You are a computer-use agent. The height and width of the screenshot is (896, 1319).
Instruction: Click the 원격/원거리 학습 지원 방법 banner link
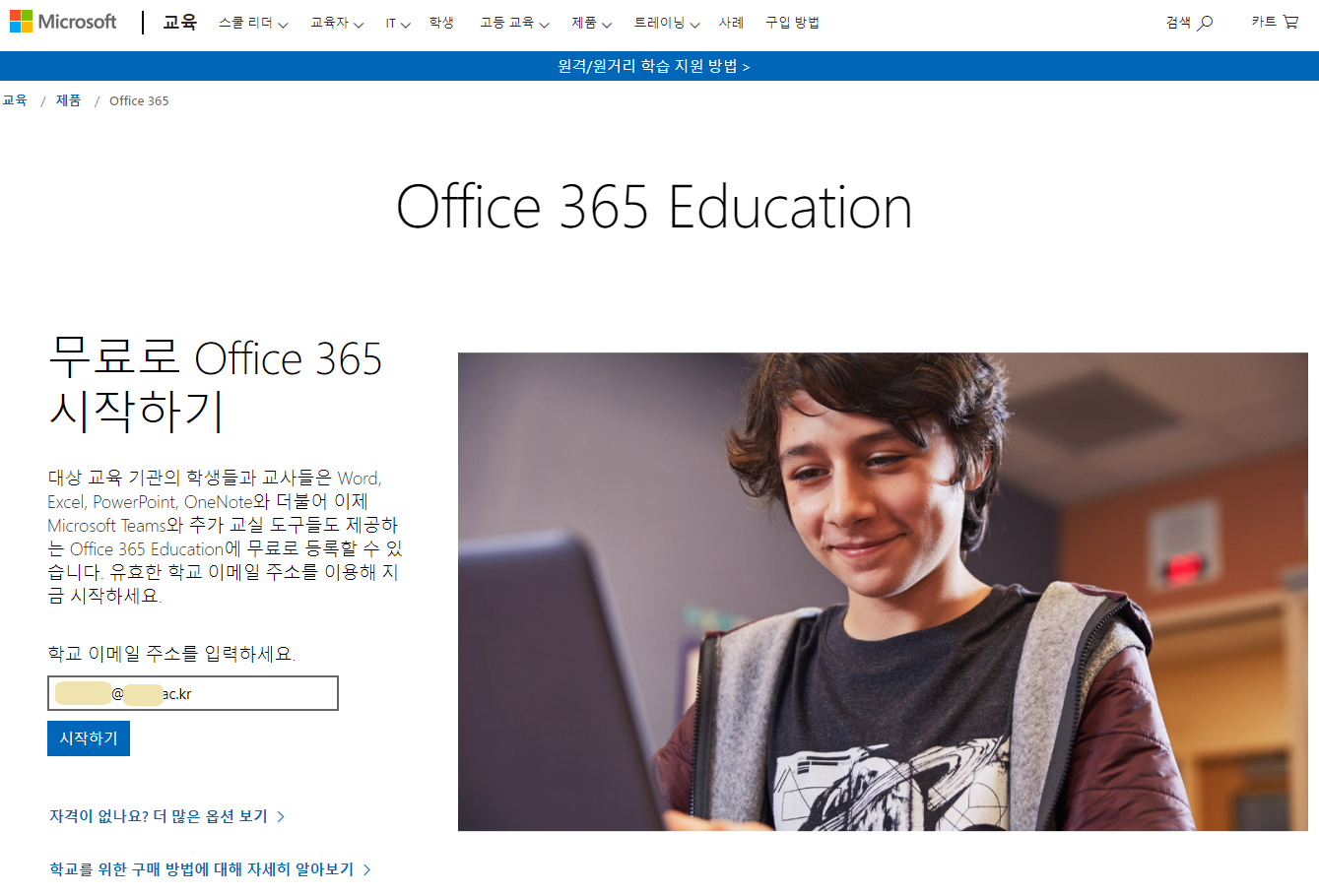click(x=653, y=66)
